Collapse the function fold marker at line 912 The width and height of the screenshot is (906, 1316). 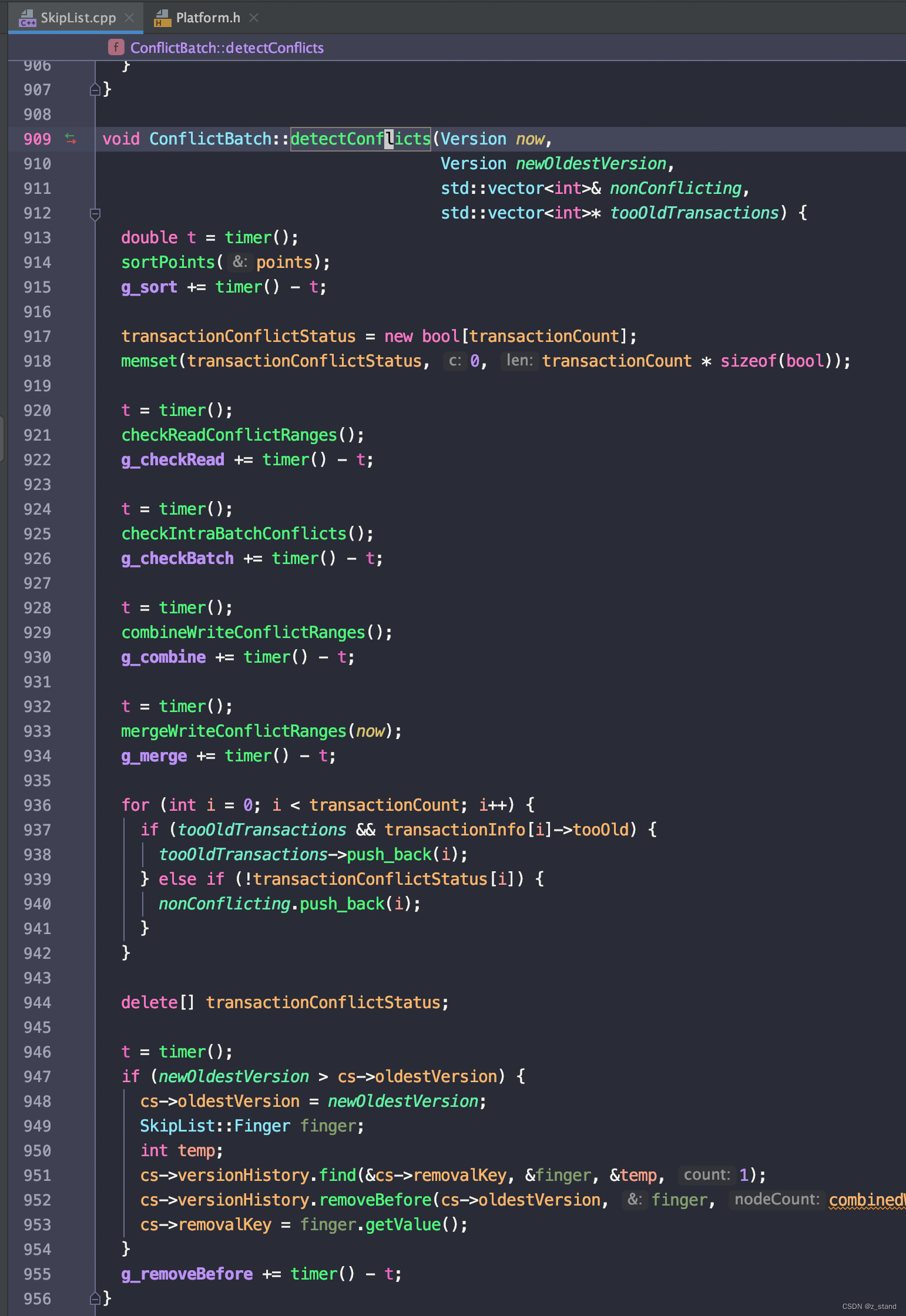tap(95, 213)
